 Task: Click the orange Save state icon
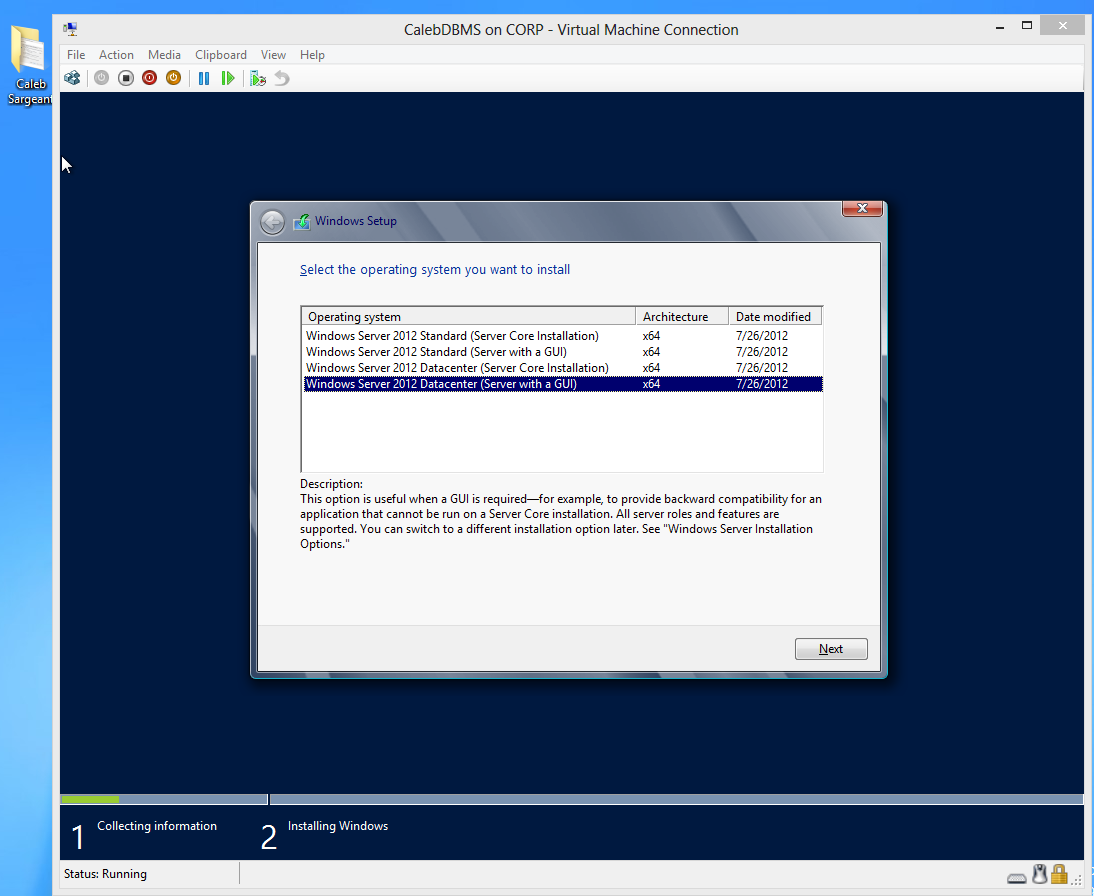(x=173, y=78)
